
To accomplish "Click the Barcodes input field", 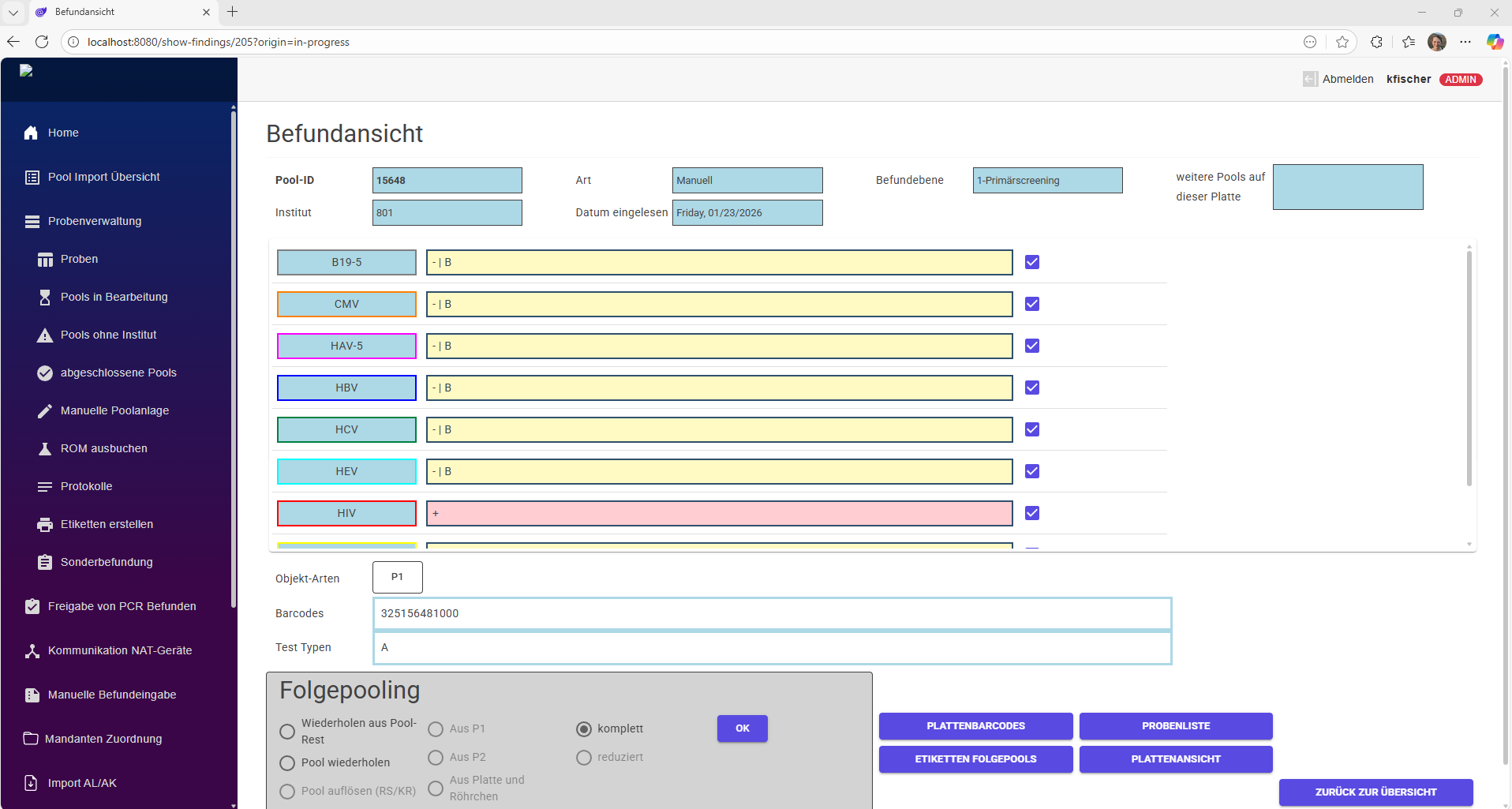I will [x=772, y=613].
